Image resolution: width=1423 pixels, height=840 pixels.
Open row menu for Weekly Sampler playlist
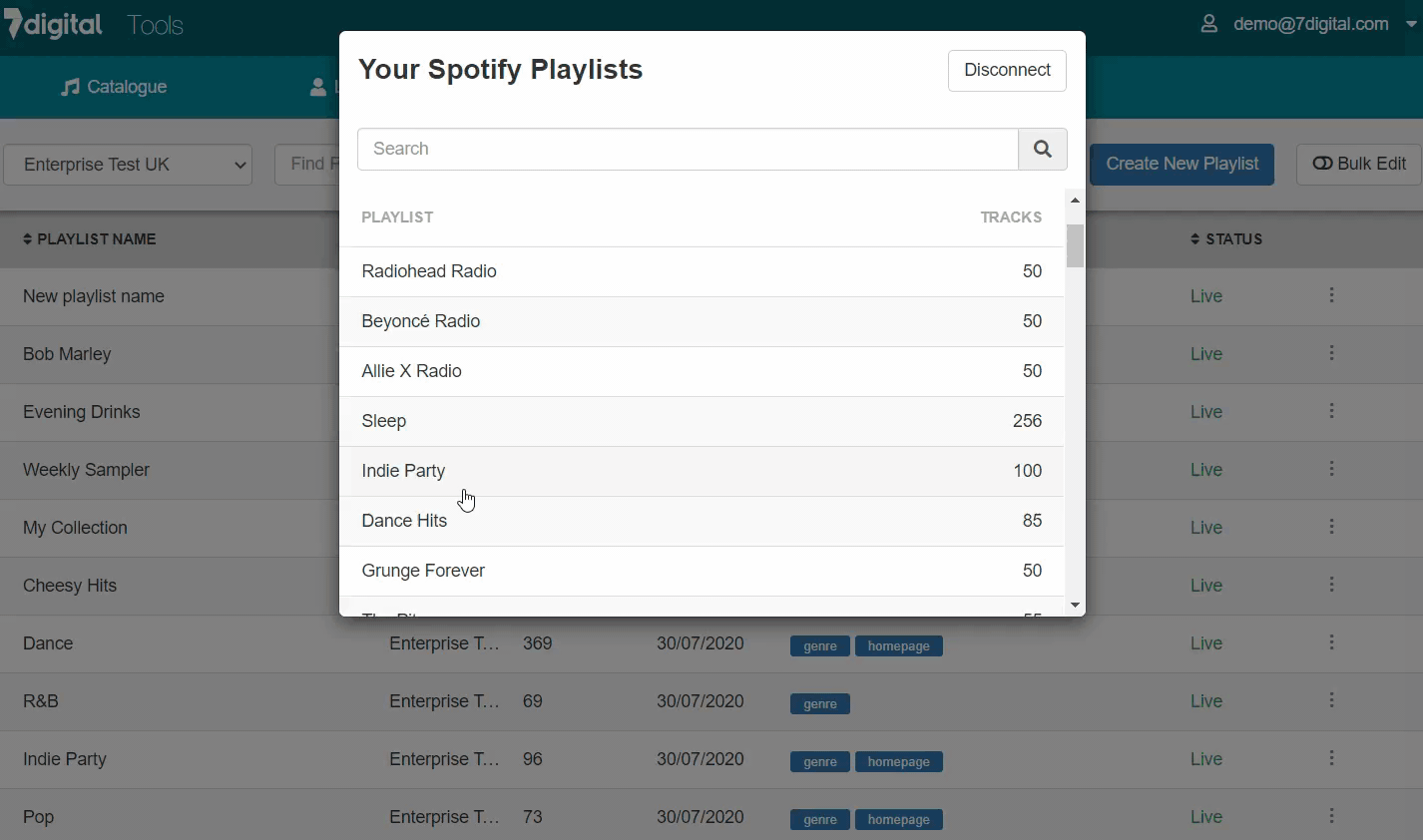1331,469
